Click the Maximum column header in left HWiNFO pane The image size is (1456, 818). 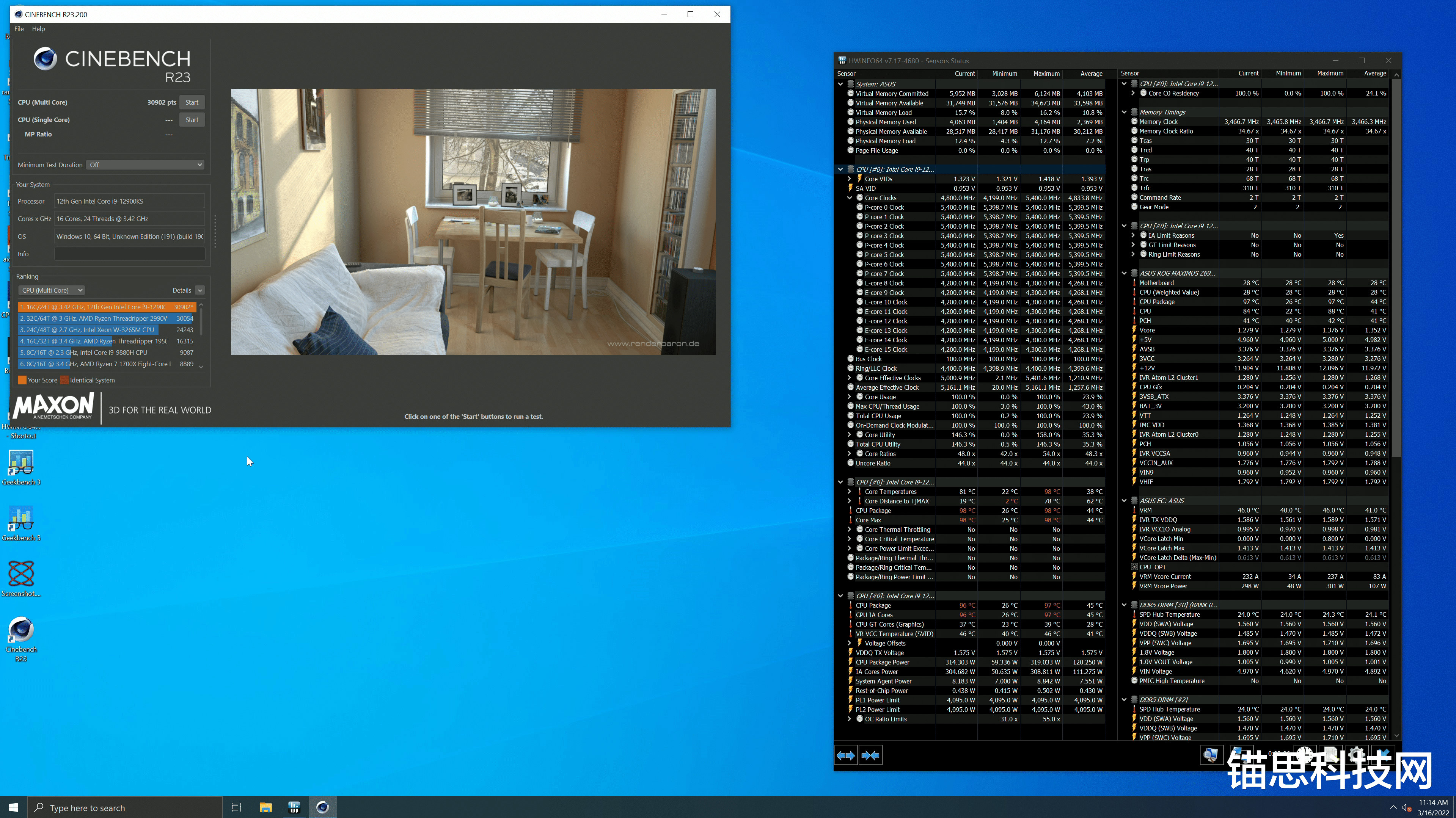[x=1041, y=74]
